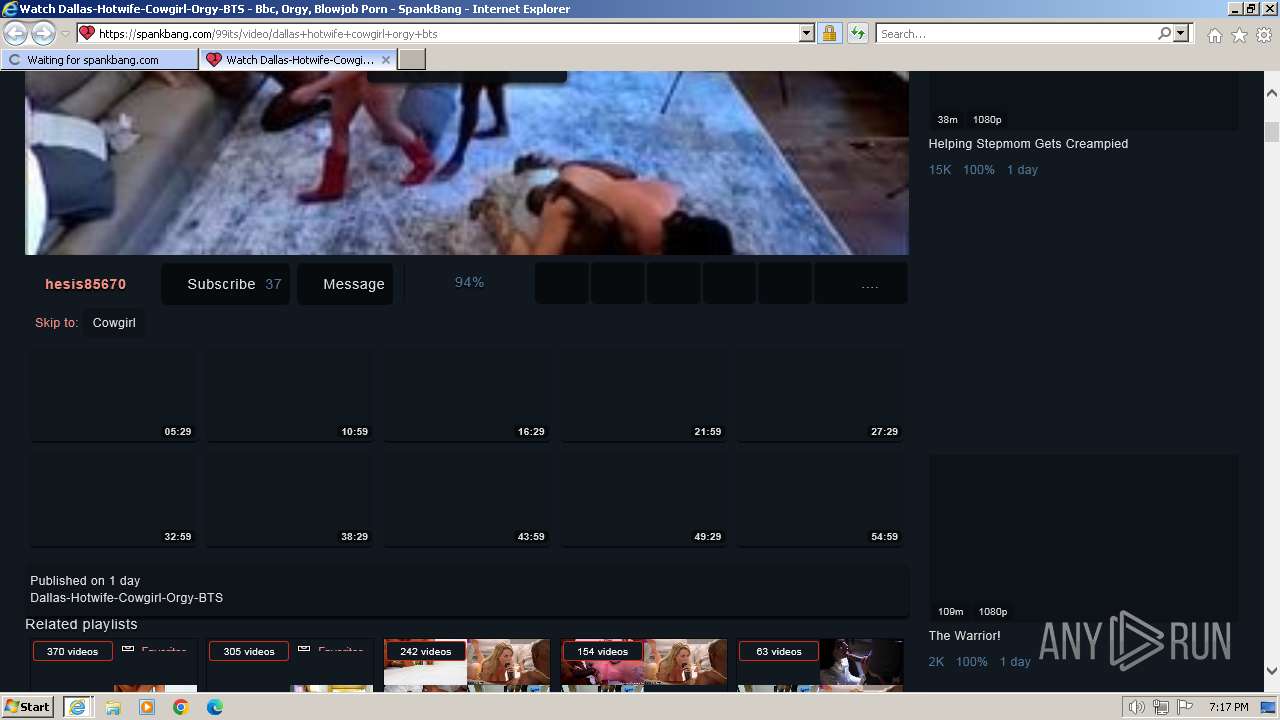Jump to the 32:59 timeline thumbnail

(x=113, y=499)
